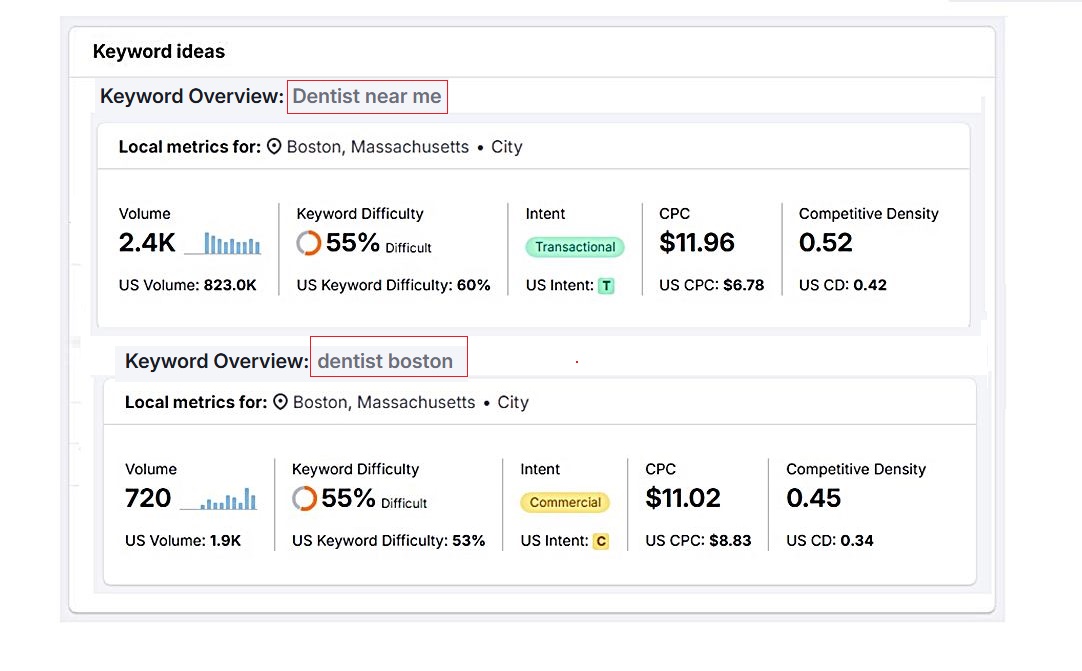Click the 0.45 Competitive Density value
Image resolution: width=1082 pixels, height=671 pixels.
pos(814,498)
